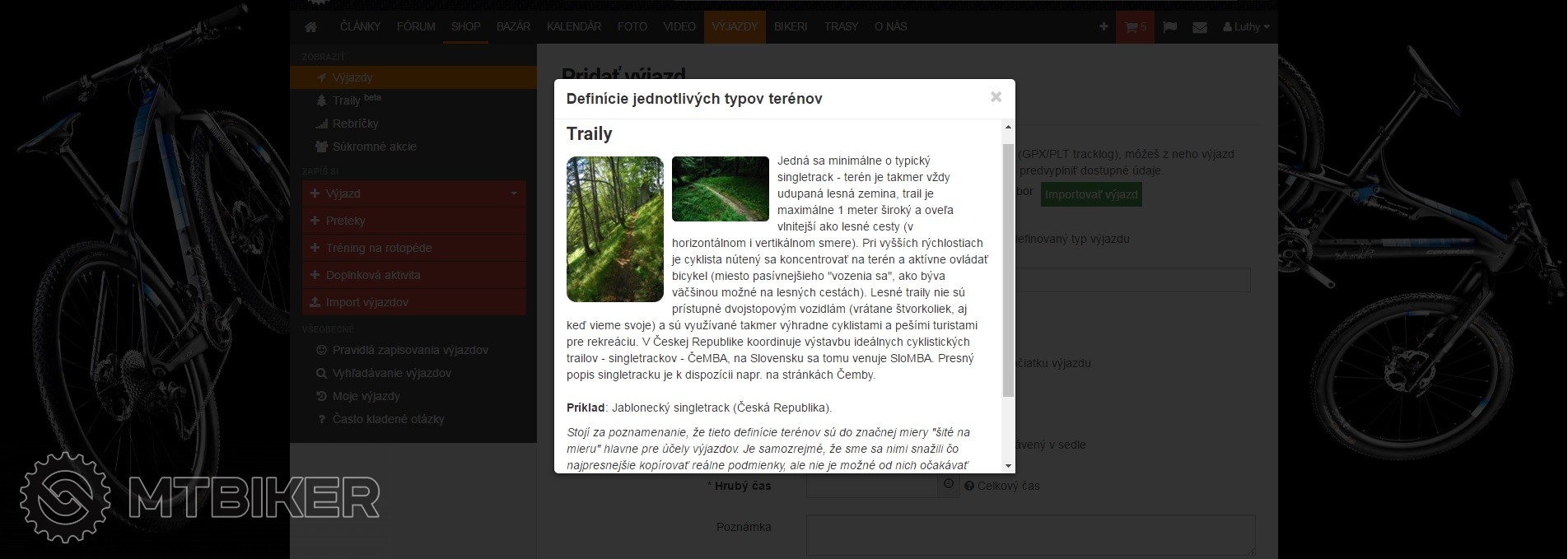Open Rebríčky in the sidebar
The width and height of the screenshot is (1568, 559).
click(x=355, y=123)
